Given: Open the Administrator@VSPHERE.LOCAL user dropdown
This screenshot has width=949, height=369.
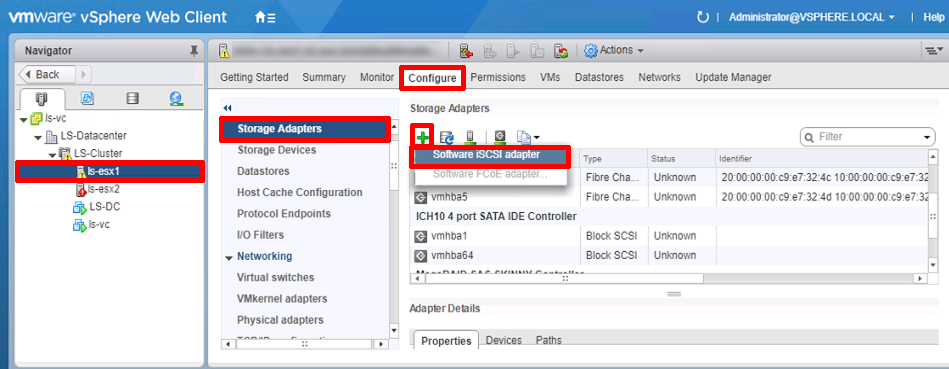Looking at the screenshot, I should point(812,18).
